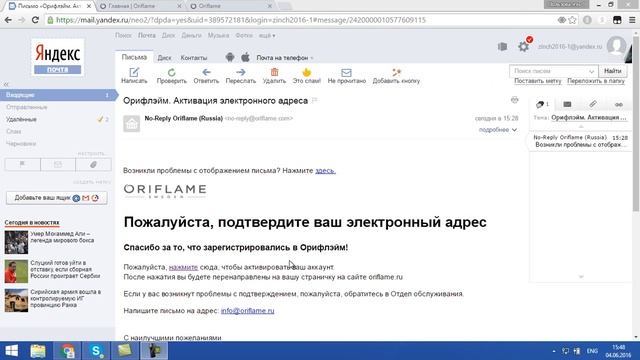Switch to the Диск tab
This screenshot has width=640, height=360.
click(164, 58)
